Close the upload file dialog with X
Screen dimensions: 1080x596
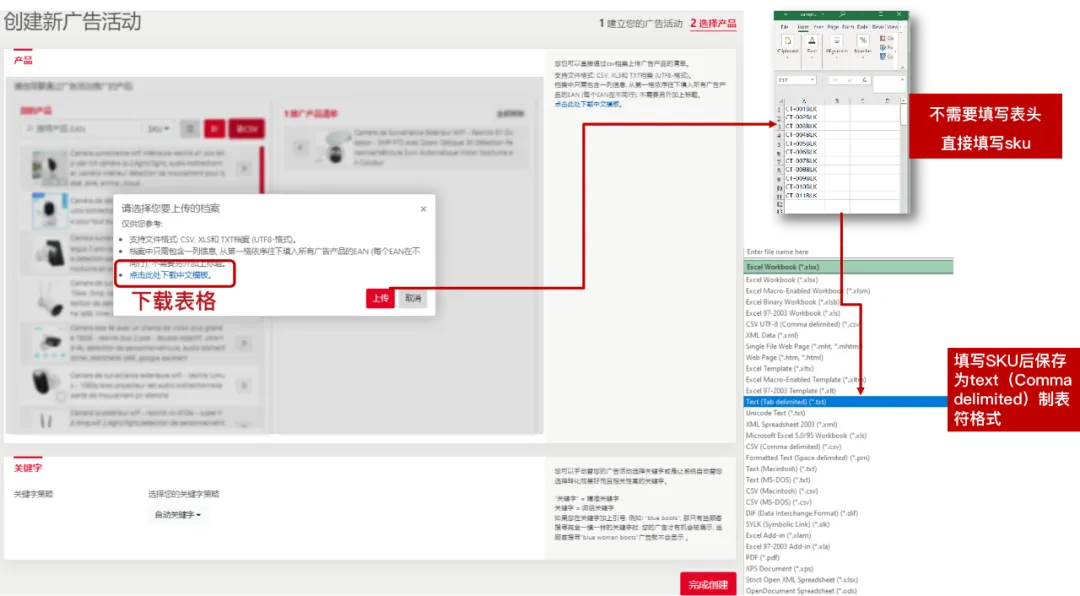coord(423,209)
